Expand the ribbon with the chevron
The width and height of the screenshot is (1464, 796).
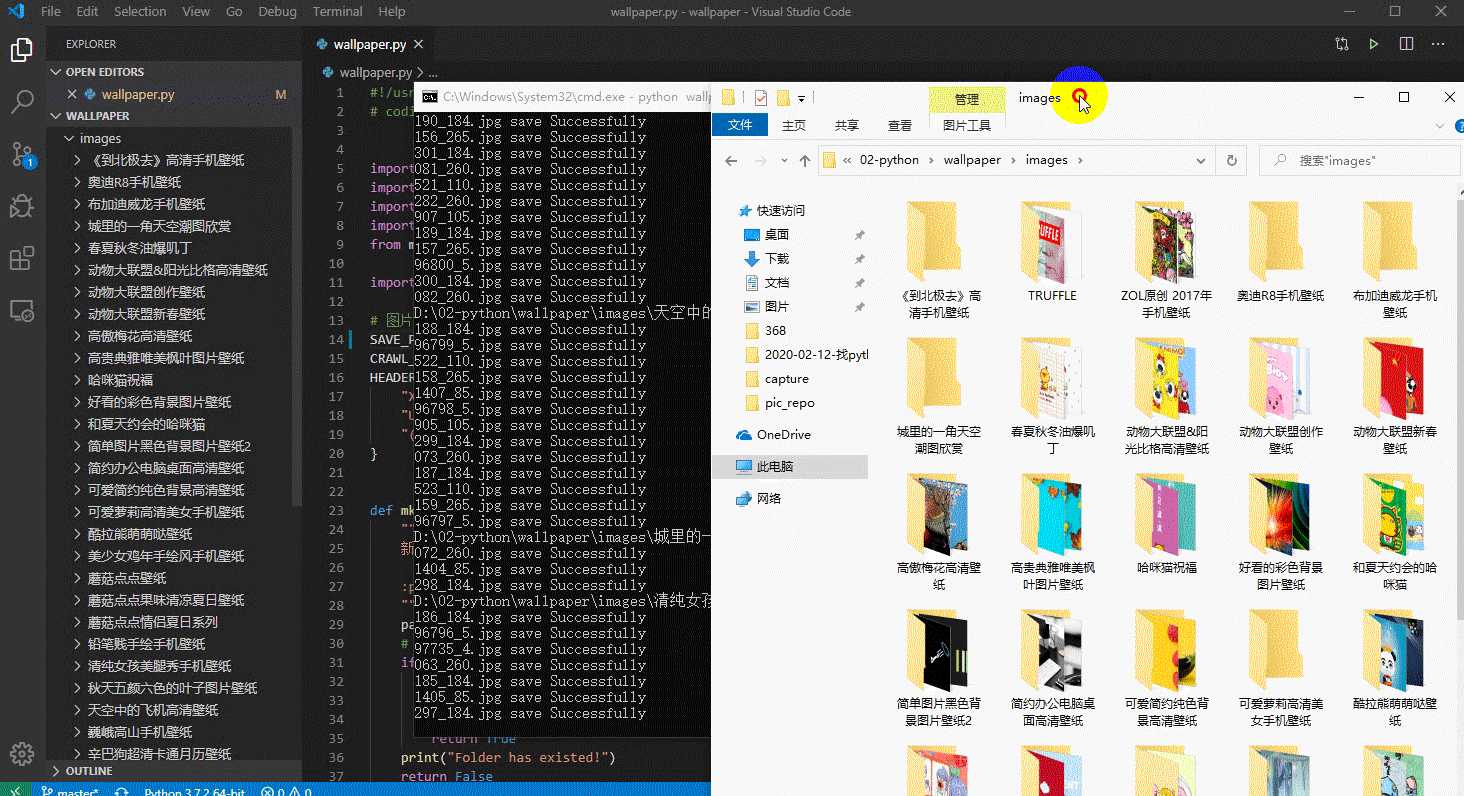[1439, 126]
